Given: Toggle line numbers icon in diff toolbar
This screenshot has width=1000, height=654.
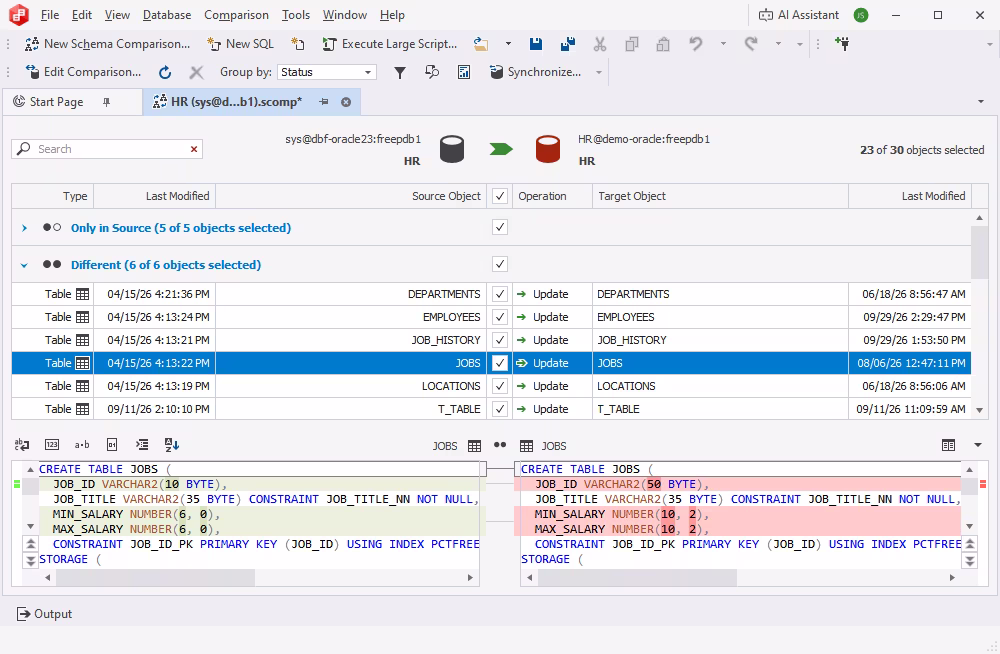Looking at the screenshot, I should [x=52, y=445].
